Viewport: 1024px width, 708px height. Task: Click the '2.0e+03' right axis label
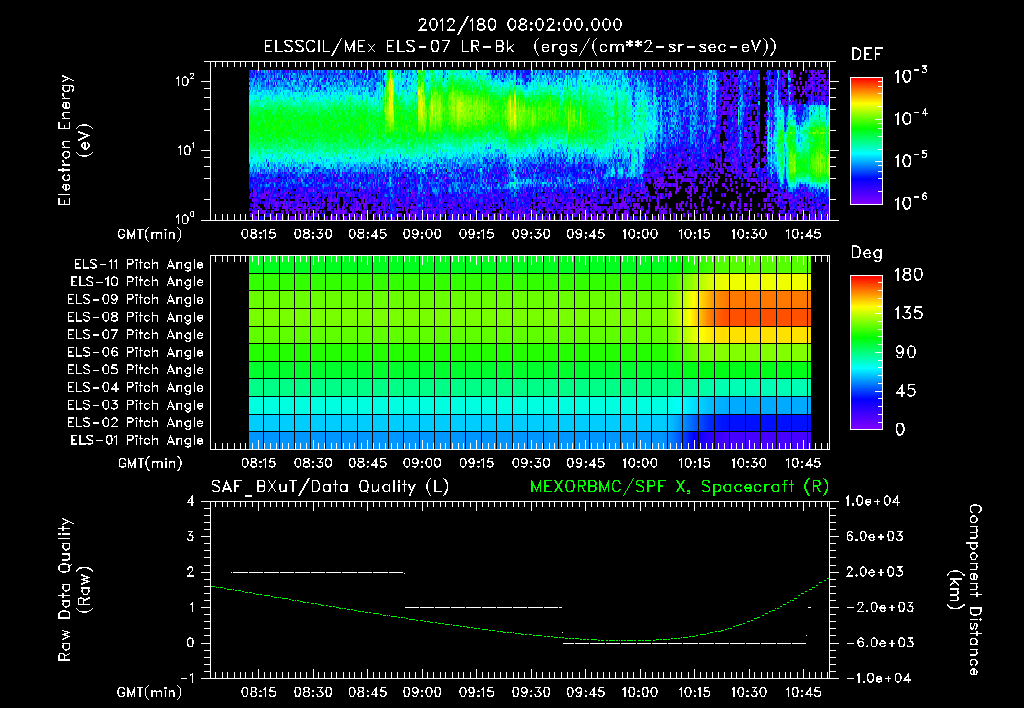[874, 572]
